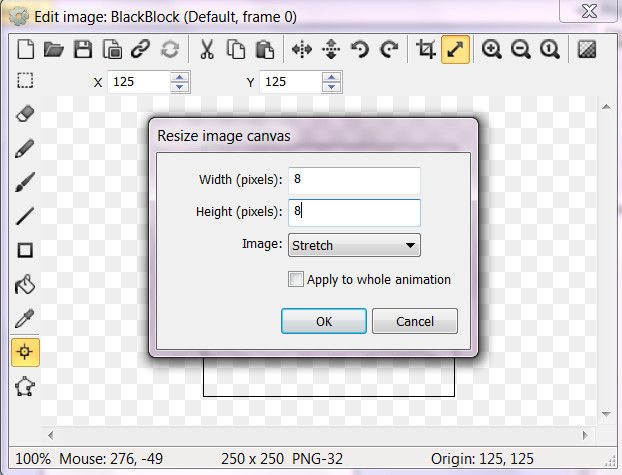622x475 pixels.
Task: Cancel the Resize image canvas dialog
Action: (x=415, y=321)
